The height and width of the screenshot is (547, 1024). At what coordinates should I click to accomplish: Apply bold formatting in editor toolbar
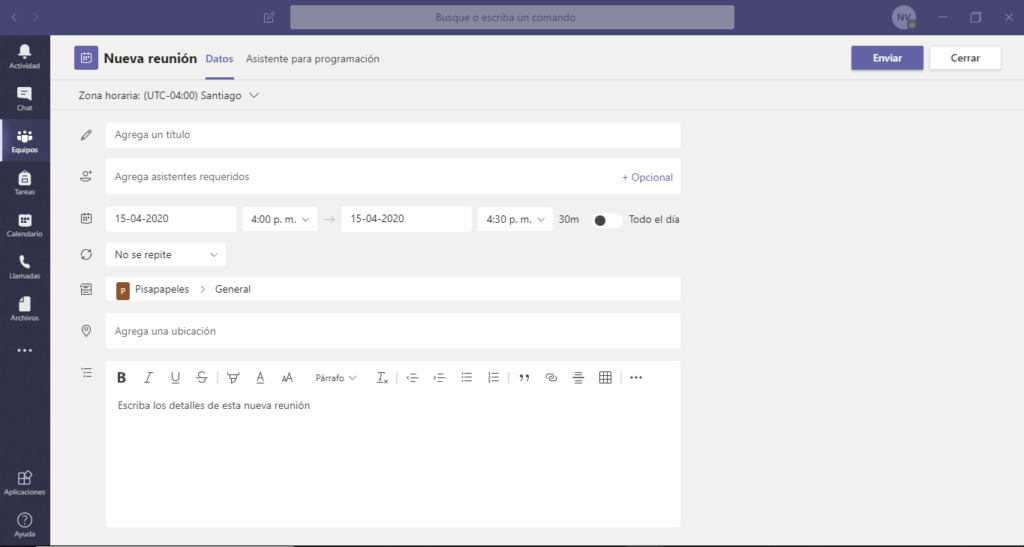tap(121, 378)
